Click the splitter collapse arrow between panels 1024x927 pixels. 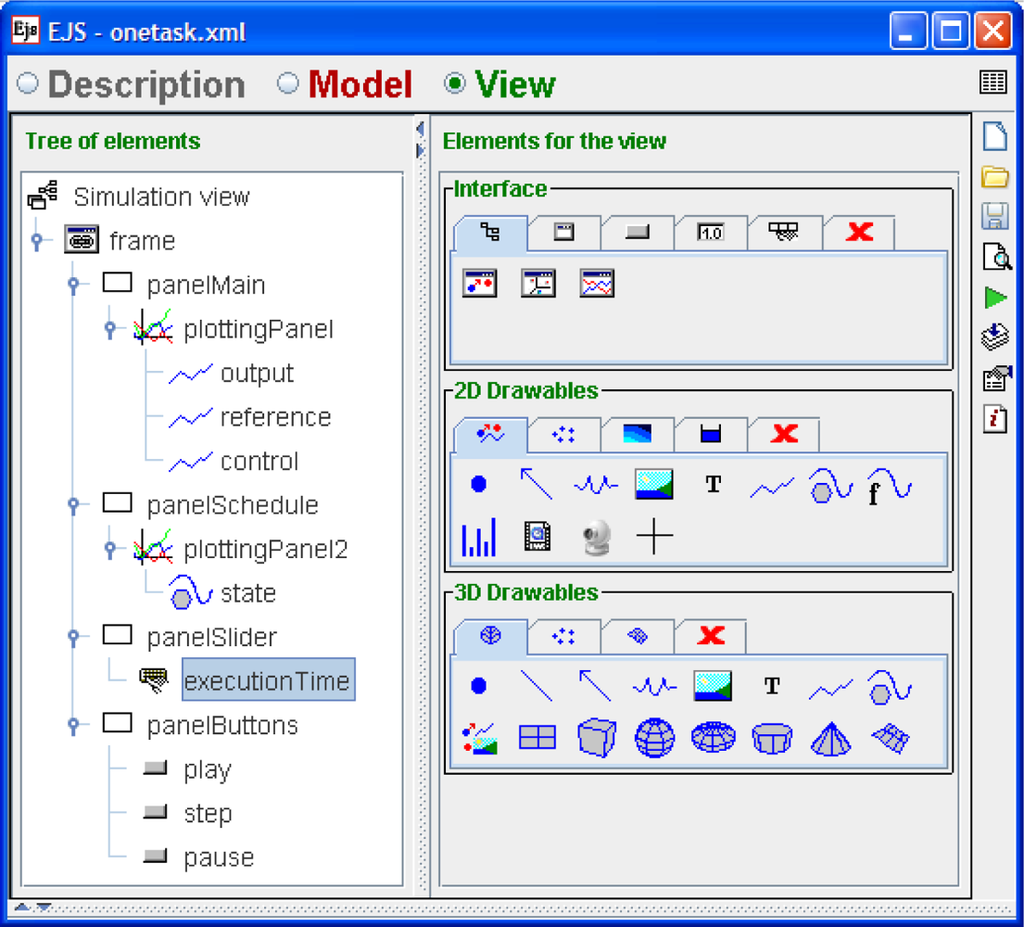[420, 130]
